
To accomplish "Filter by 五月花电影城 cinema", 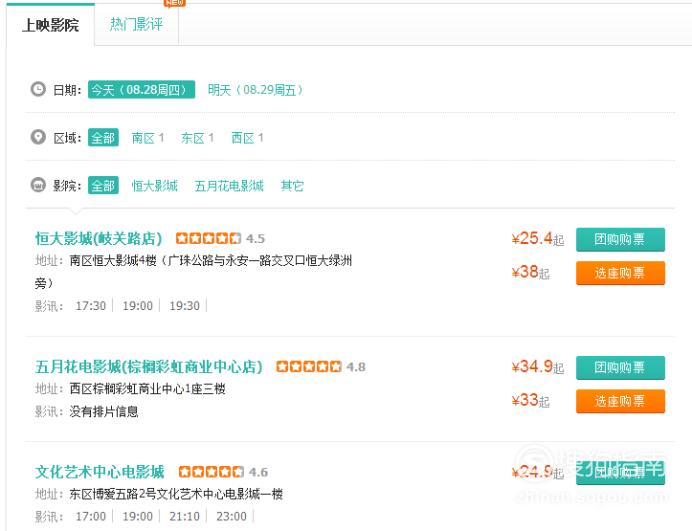I will click(229, 186).
